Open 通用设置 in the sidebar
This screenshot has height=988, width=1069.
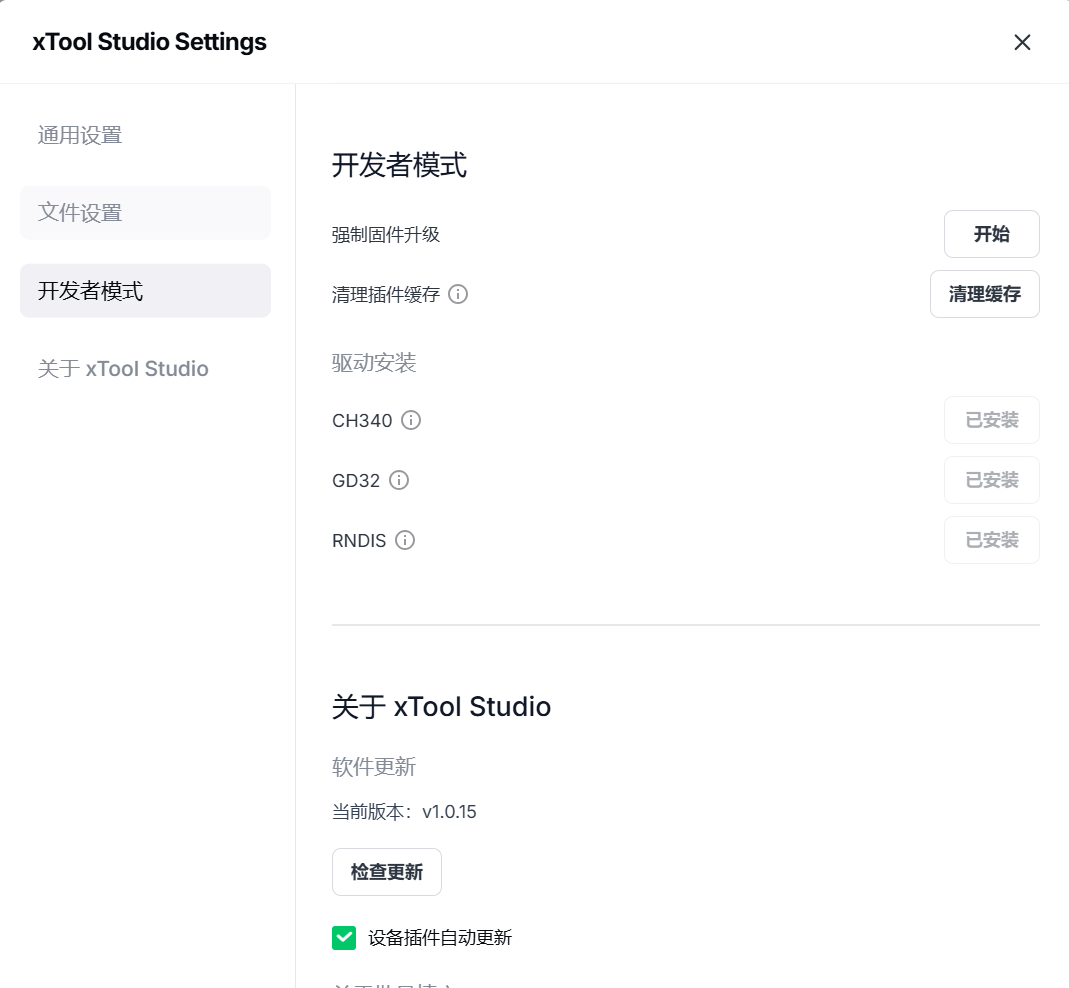click(x=80, y=135)
